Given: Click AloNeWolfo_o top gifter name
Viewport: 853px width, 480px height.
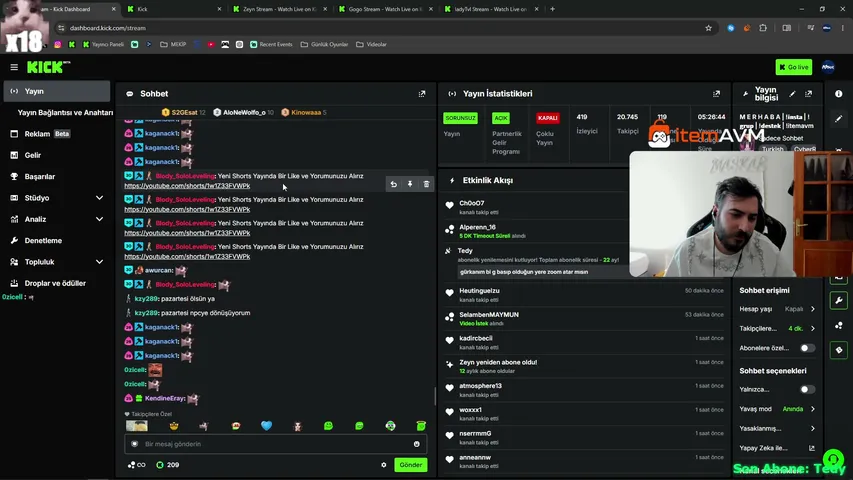Looking at the screenshot, I should pos(244,112).
